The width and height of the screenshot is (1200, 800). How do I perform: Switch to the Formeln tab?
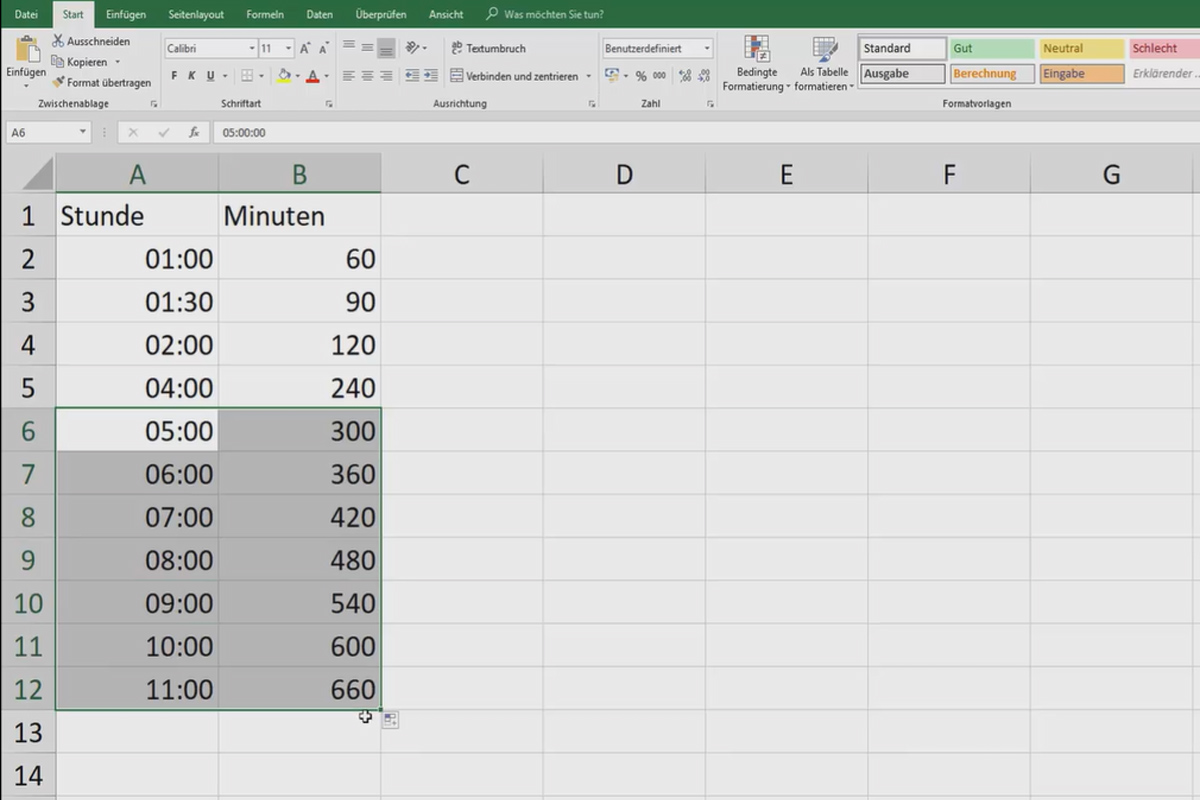point(265,14)
